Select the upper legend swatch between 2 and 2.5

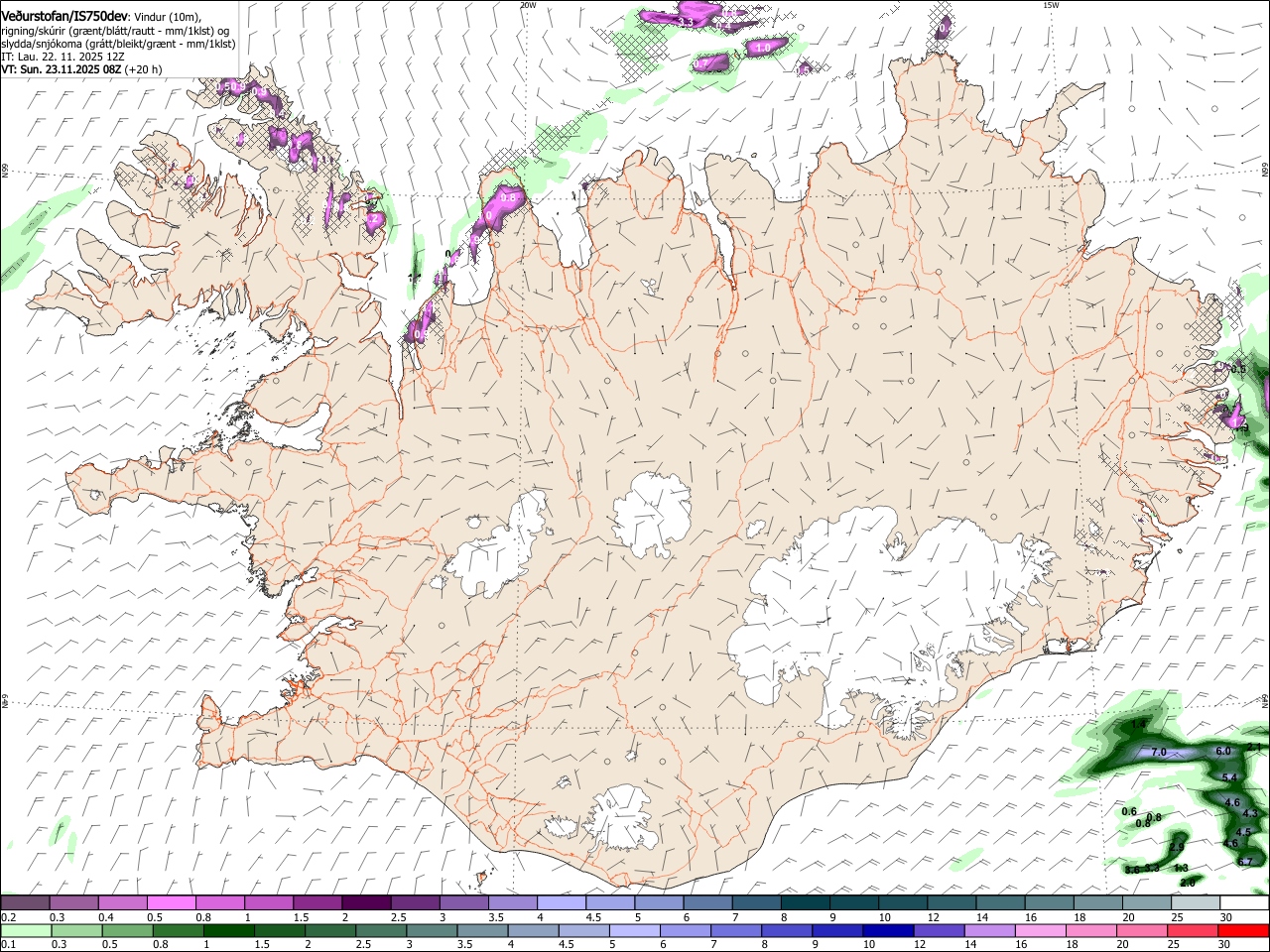pos(365,903)
